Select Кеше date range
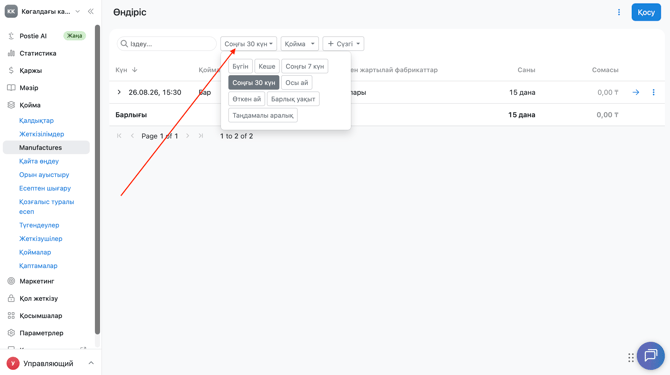This screenshot has width=670, height=375. [267, 66]
